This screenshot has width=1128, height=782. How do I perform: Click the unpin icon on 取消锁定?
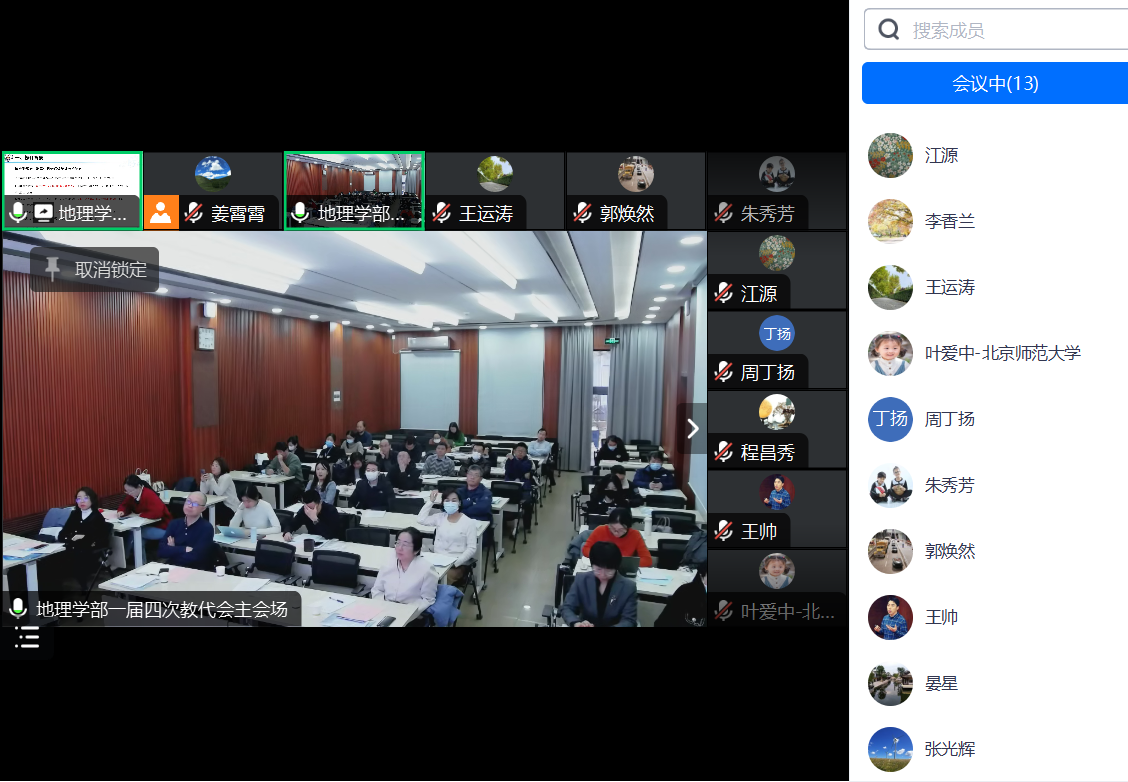(52, 269)
